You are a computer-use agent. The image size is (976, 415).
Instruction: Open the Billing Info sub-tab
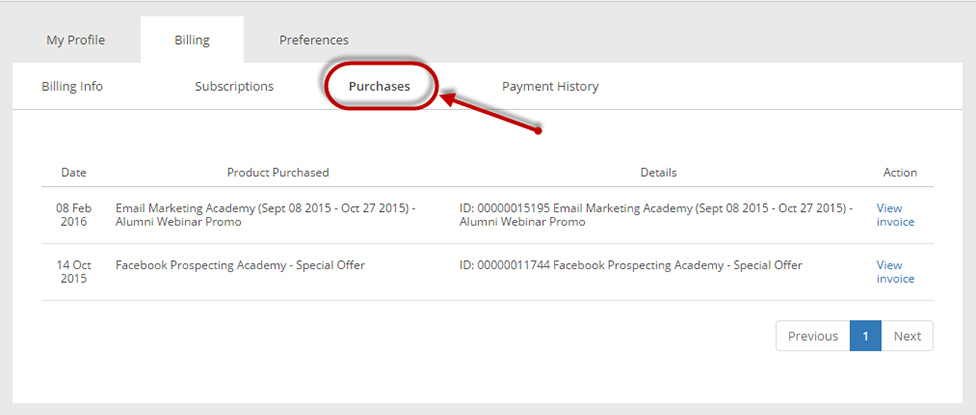(x=72, y=86)
